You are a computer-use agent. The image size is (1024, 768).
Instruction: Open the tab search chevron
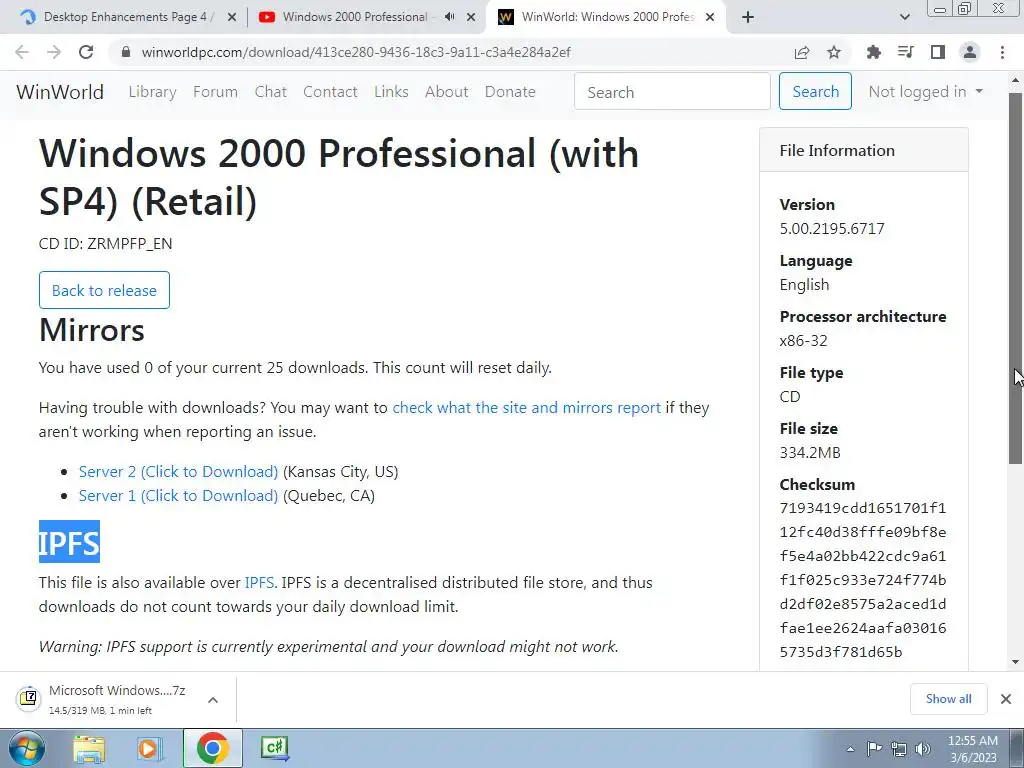[904, 17]
